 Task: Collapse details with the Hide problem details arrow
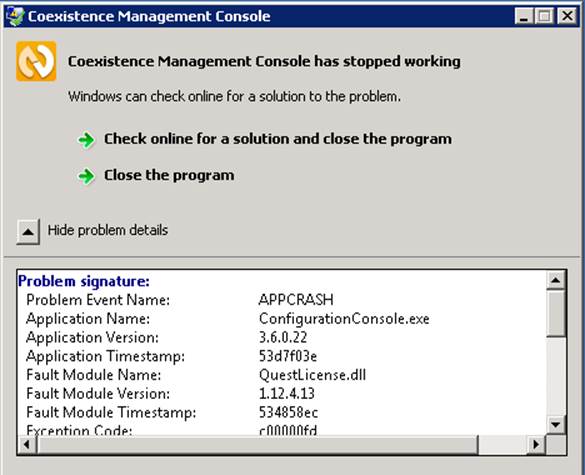(28, 232)
